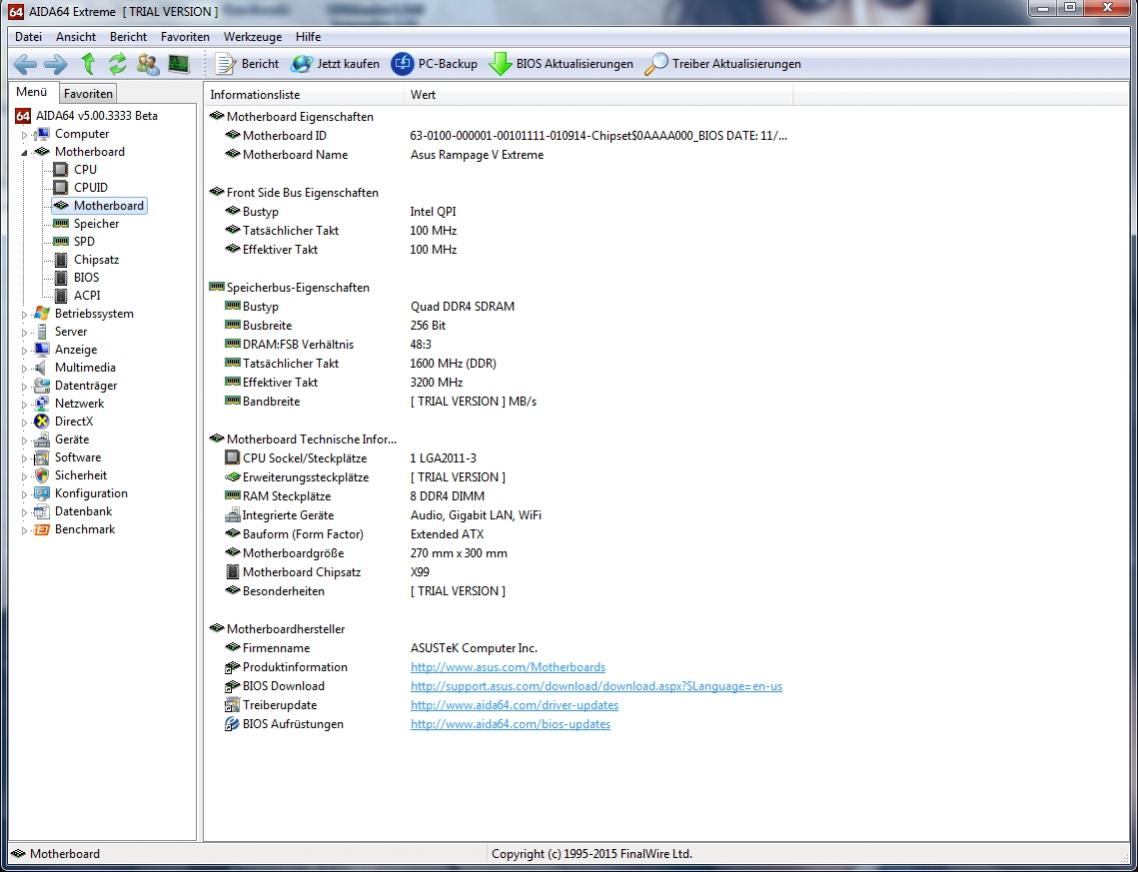Expand the Netzwerk tree node
1138x872 pixels.
[x=24, y=404]
